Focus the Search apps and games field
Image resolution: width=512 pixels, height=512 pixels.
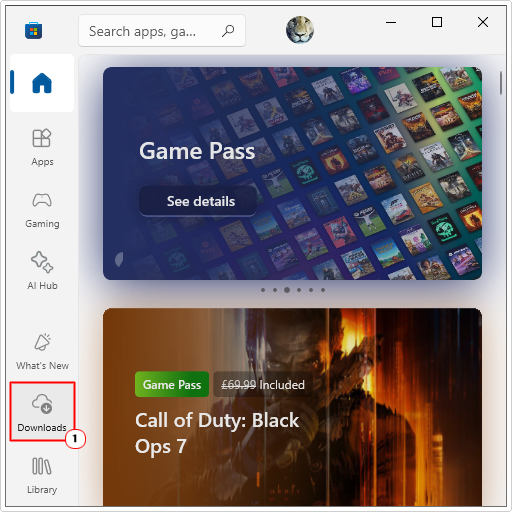(x=162, y=31)
